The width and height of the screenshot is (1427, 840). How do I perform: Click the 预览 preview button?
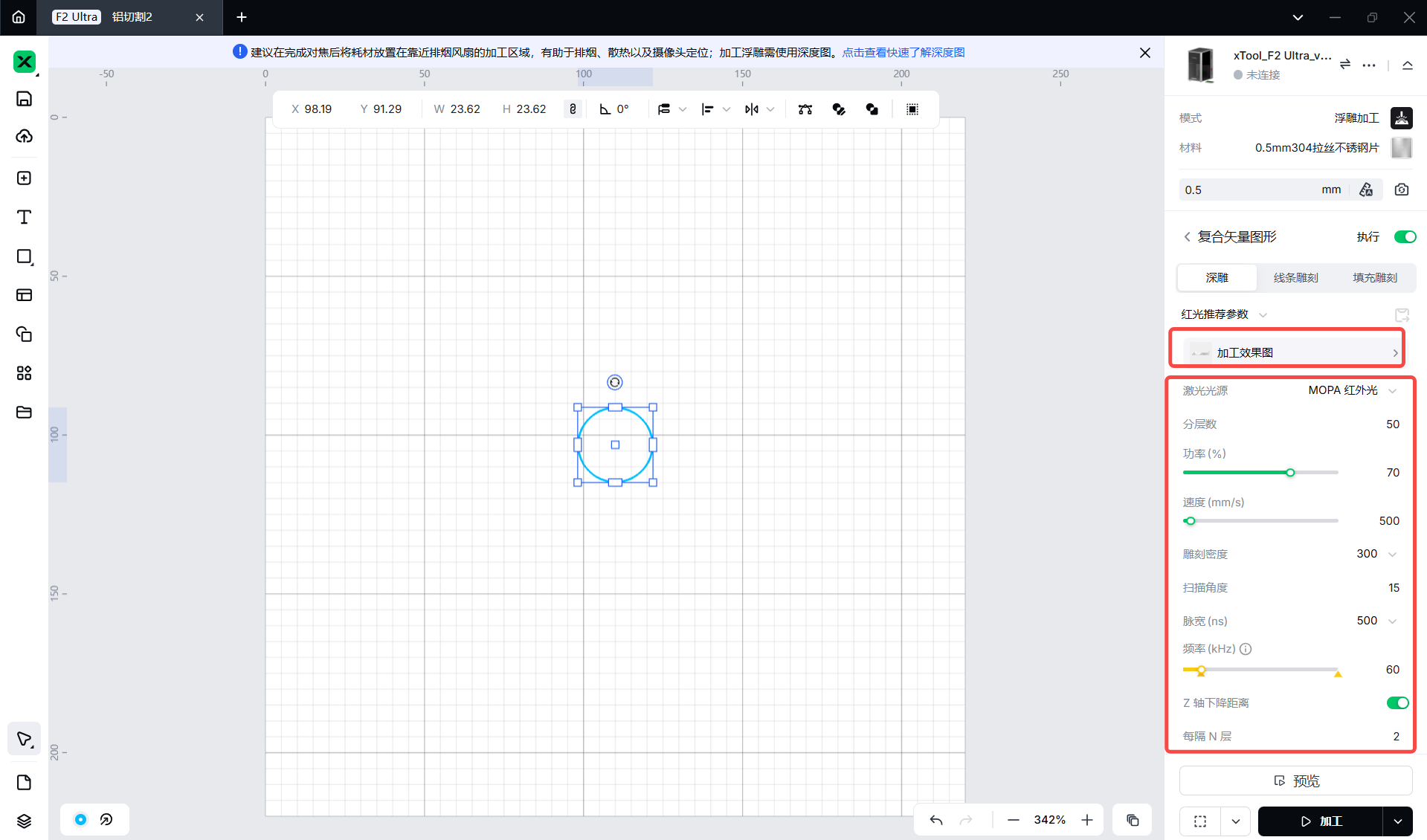pos(1295,781)
